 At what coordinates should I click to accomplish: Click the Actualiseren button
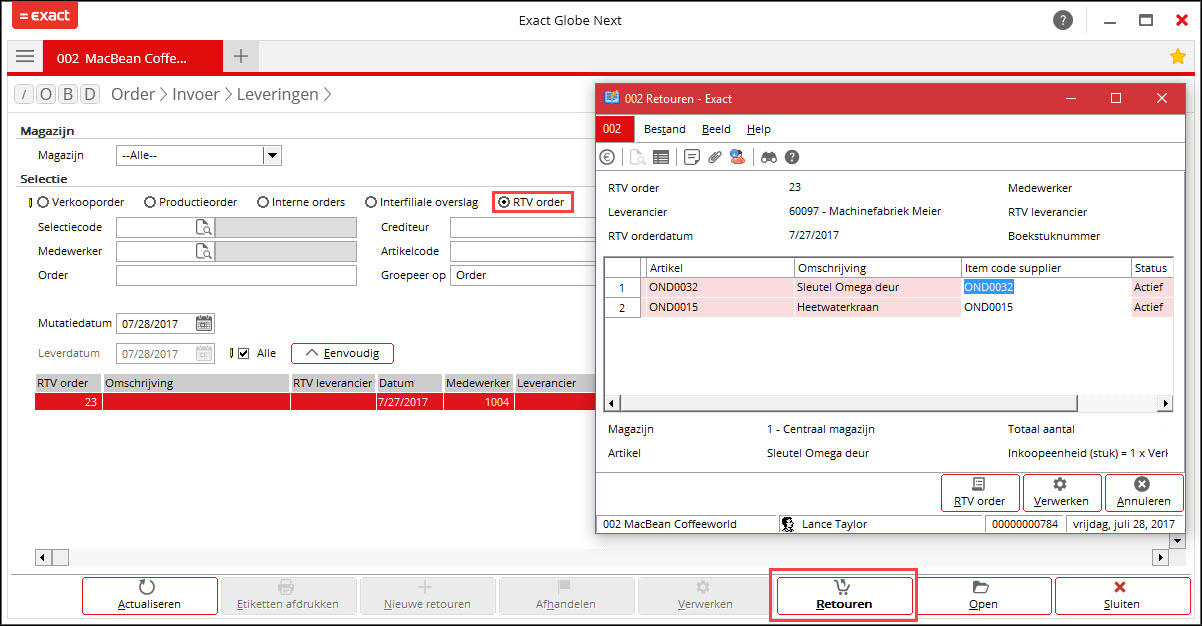point(150,595)
